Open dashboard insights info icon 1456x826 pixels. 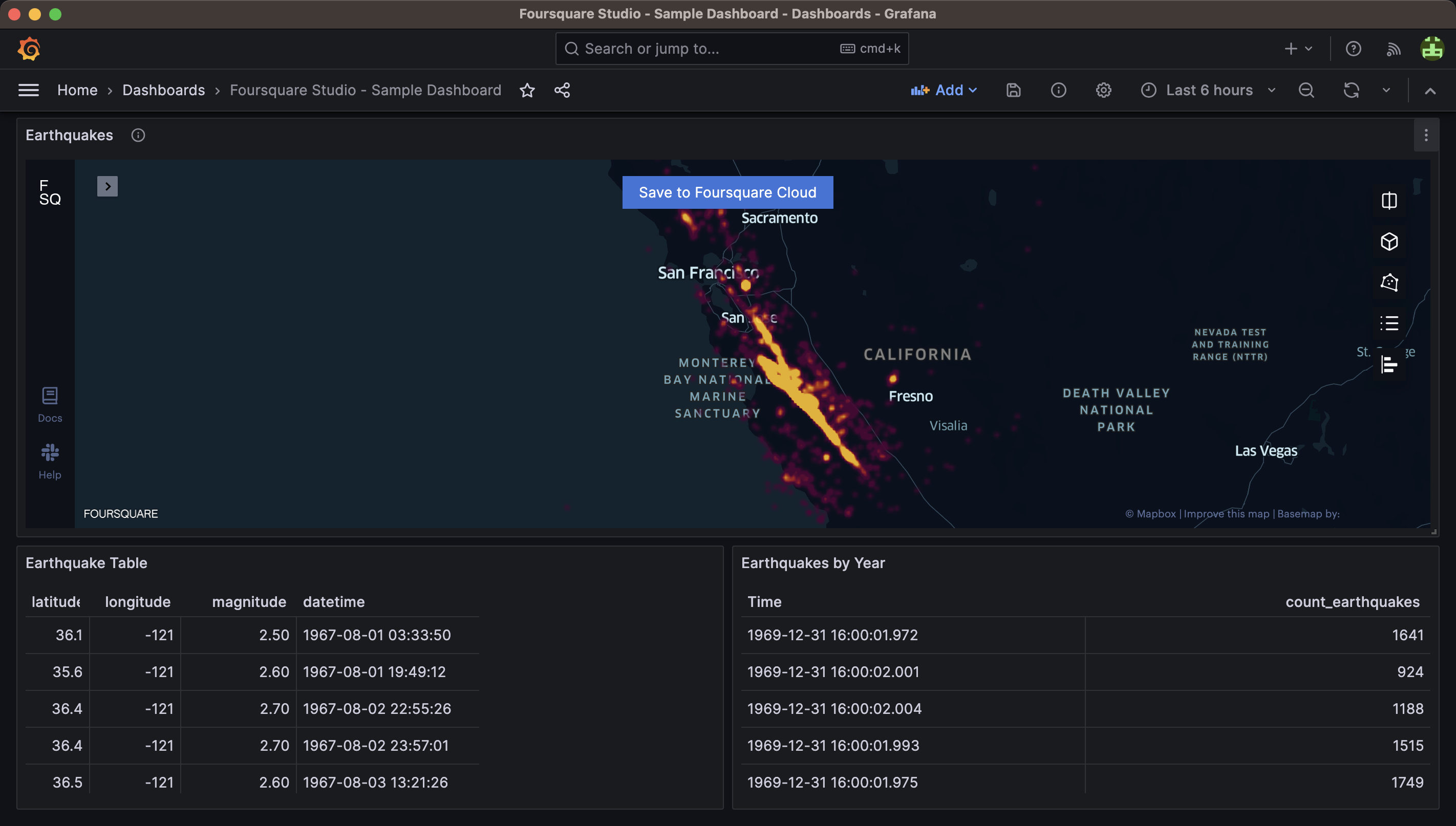1058,90
